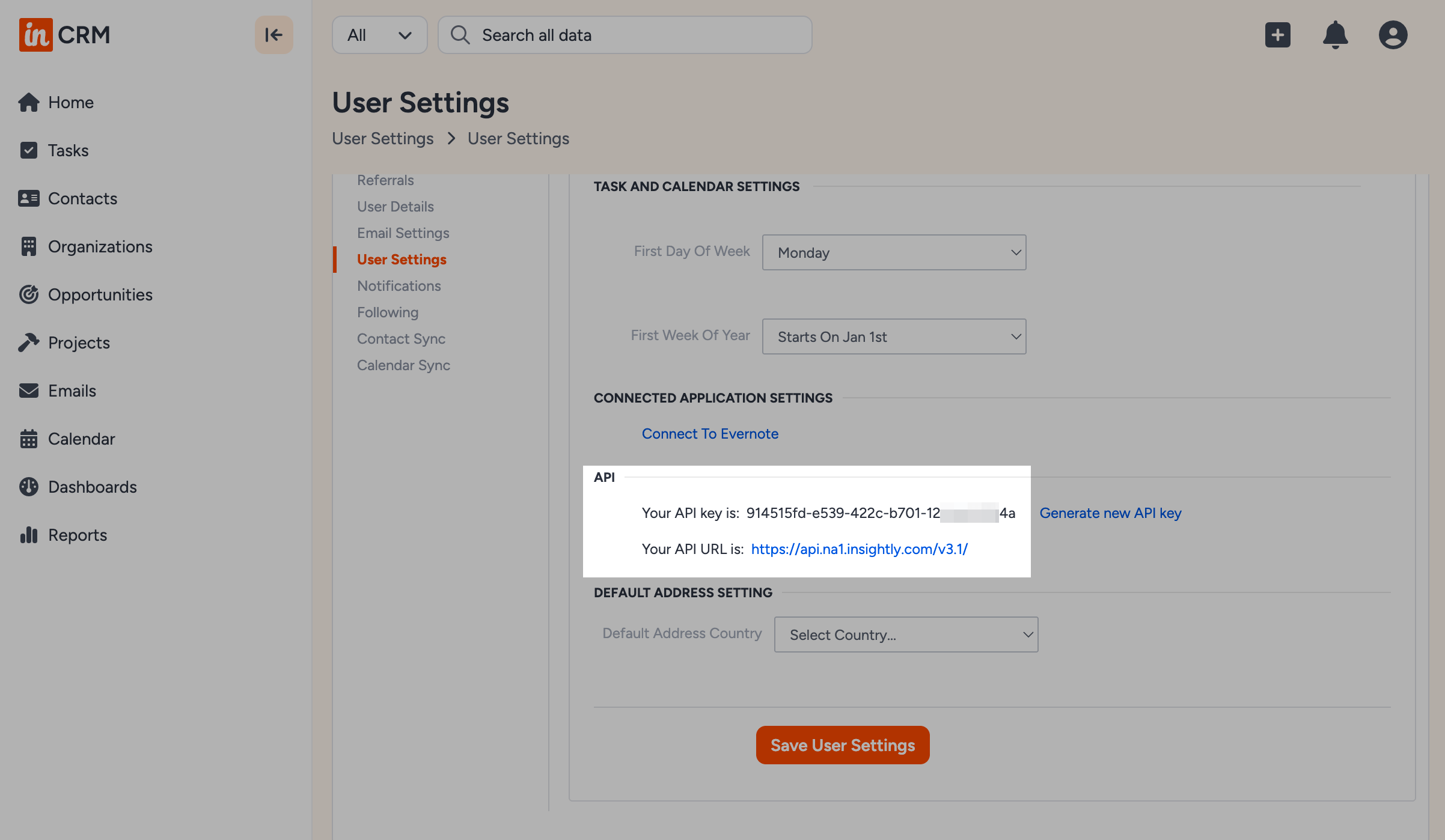Click the plus quick-add icon
The image size is (1445, 840).
[x=1277, y=35]
